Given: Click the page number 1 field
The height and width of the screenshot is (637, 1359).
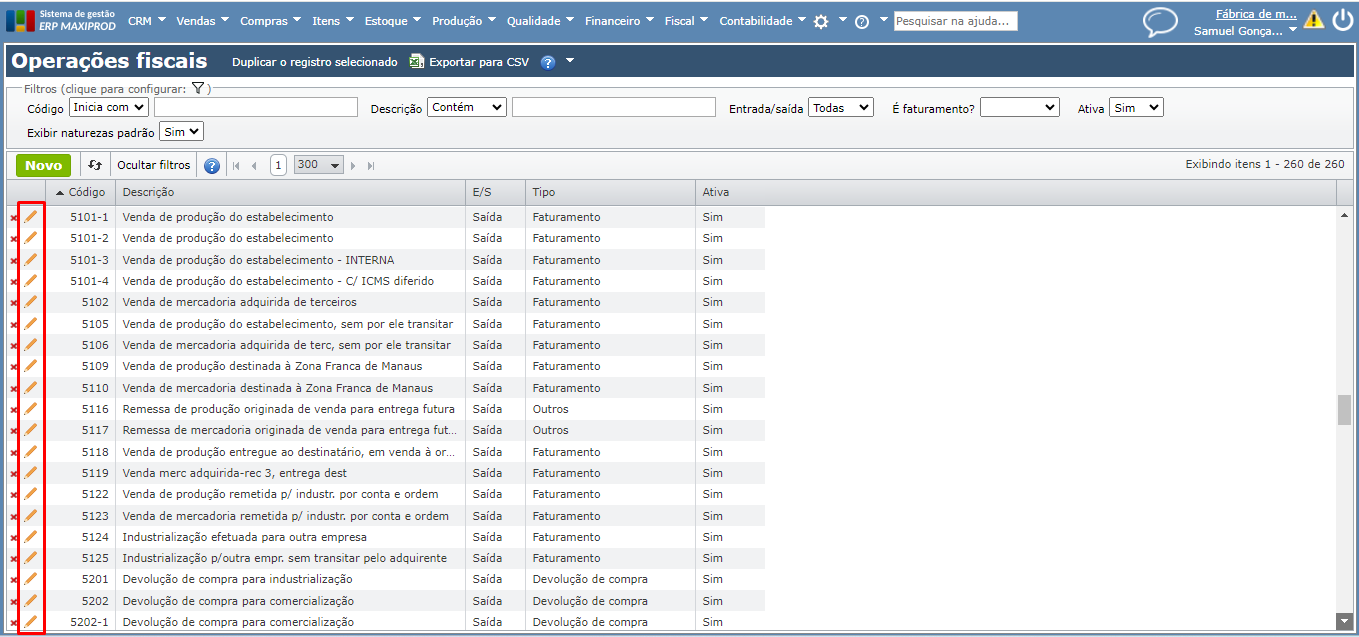Looking at the screenshot, I should [278, 165].
